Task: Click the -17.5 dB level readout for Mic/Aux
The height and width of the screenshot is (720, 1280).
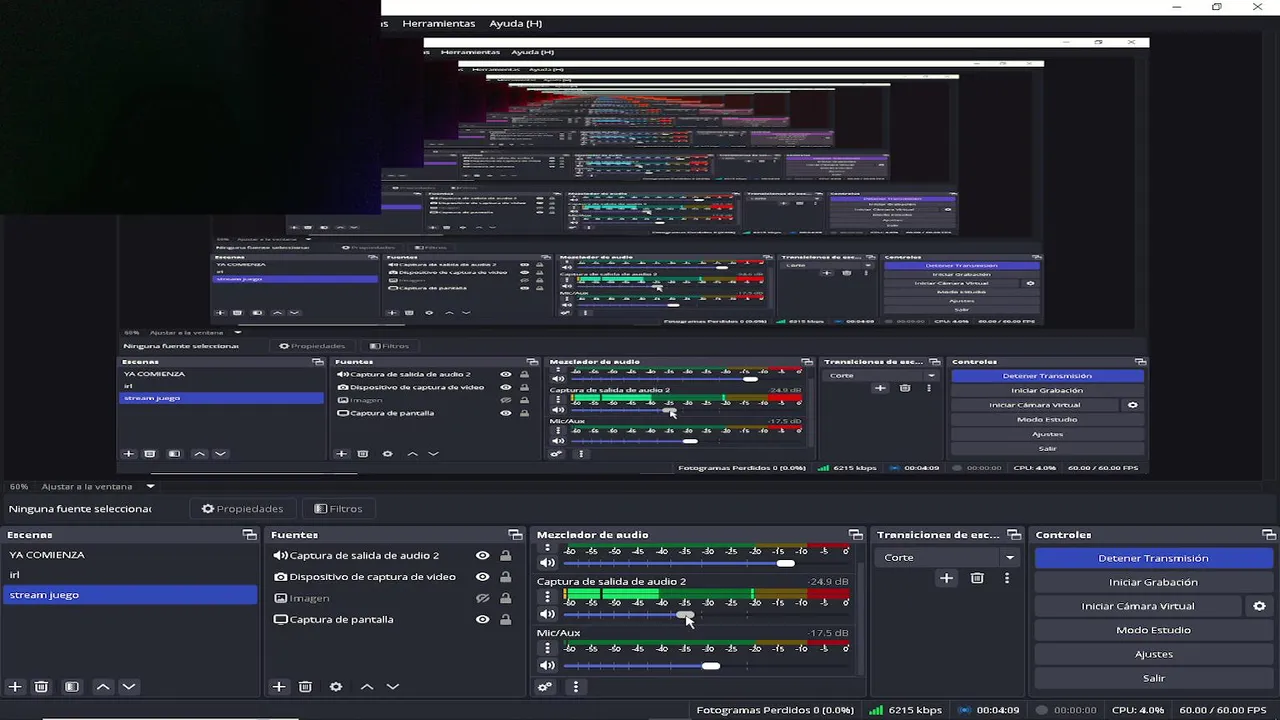Action: coord(828,632)
